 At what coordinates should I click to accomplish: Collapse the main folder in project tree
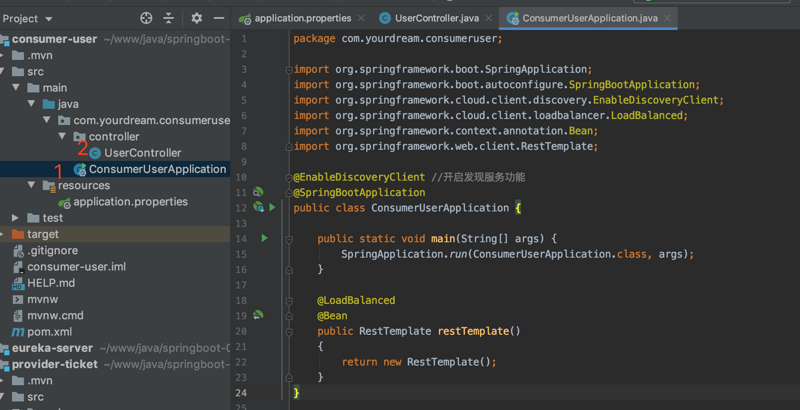pyautogui.click(x=16, y=88)
